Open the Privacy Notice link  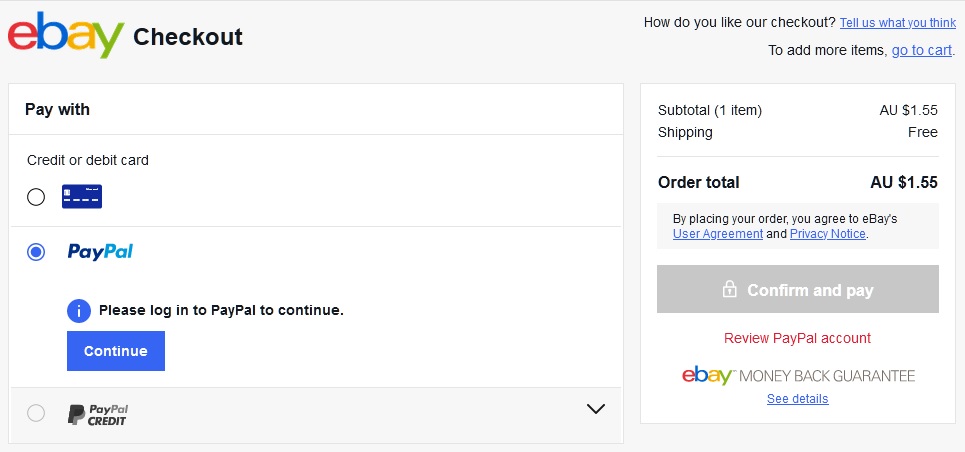point(828,234)
